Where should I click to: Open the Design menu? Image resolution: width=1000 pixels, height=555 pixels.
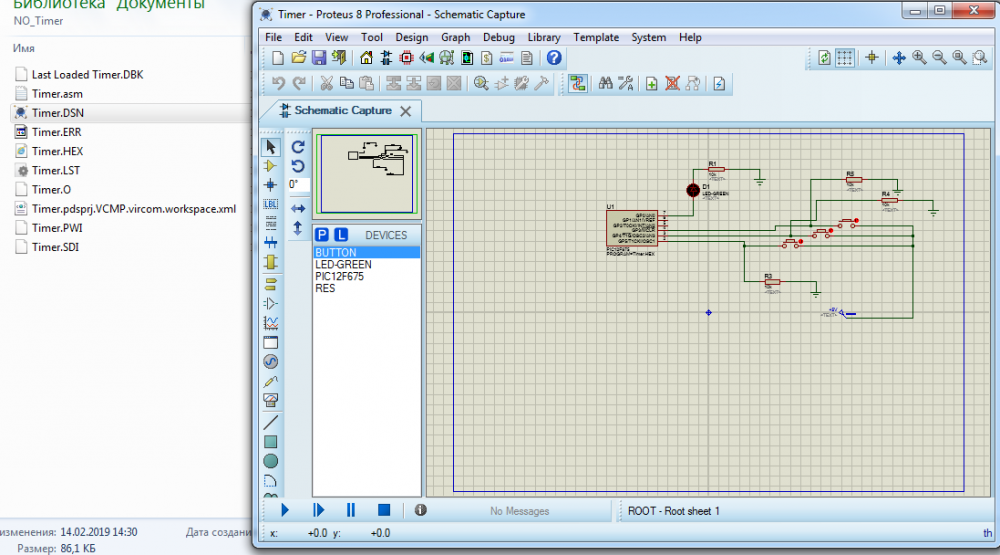pos(412,38)
